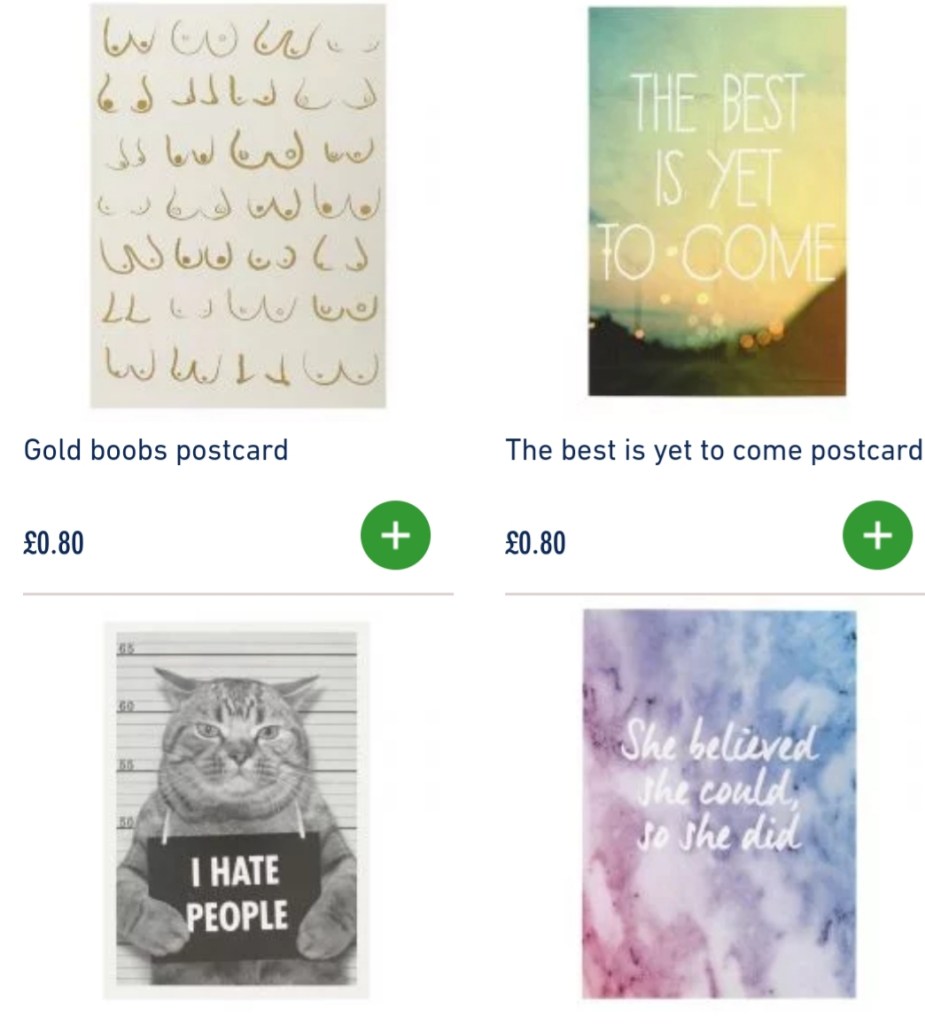Add Gold boobs postcard to basket
This screenshot has height=1024, width=925.
tap(395, 536)
